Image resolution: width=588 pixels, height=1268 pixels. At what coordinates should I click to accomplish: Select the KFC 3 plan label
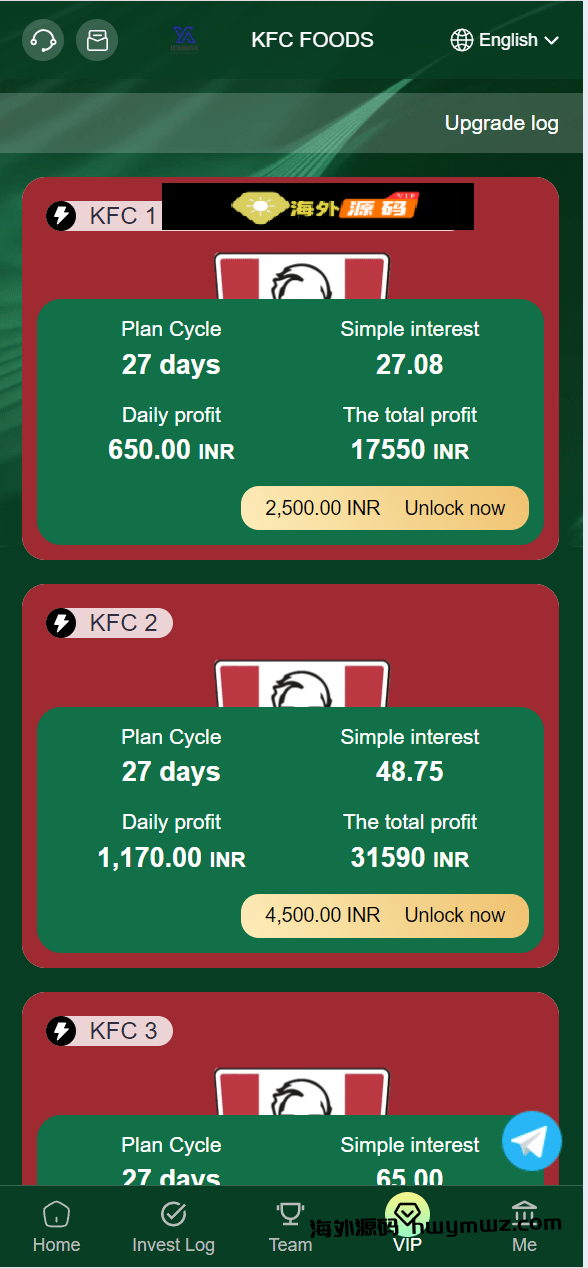point(123,1031)
